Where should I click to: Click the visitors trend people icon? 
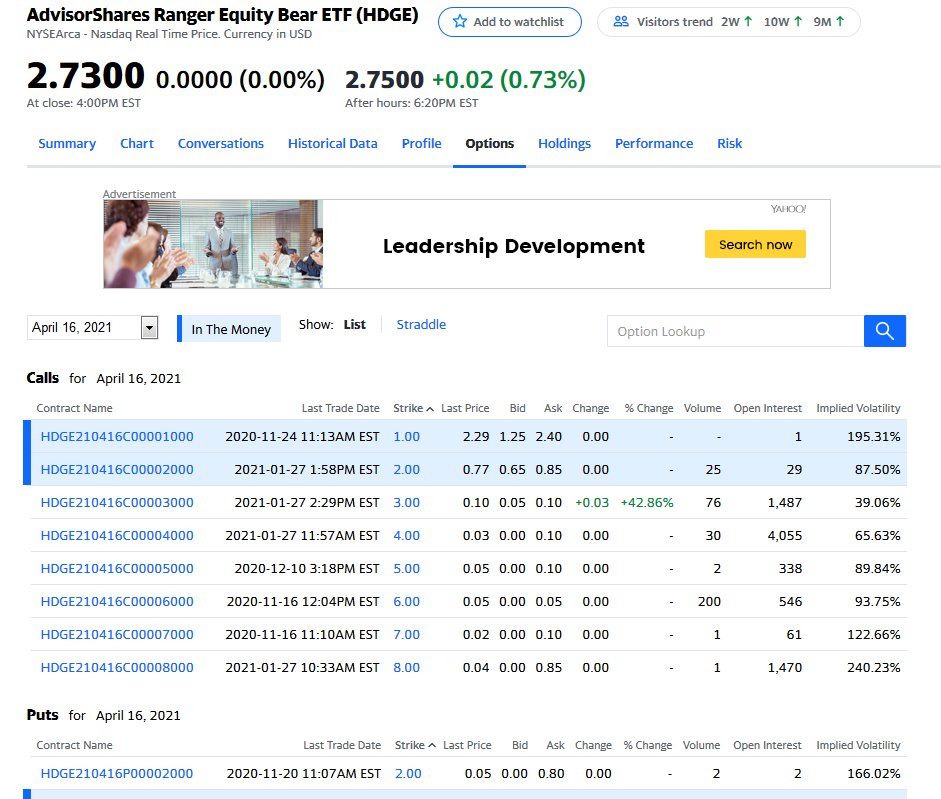point(621,22)
